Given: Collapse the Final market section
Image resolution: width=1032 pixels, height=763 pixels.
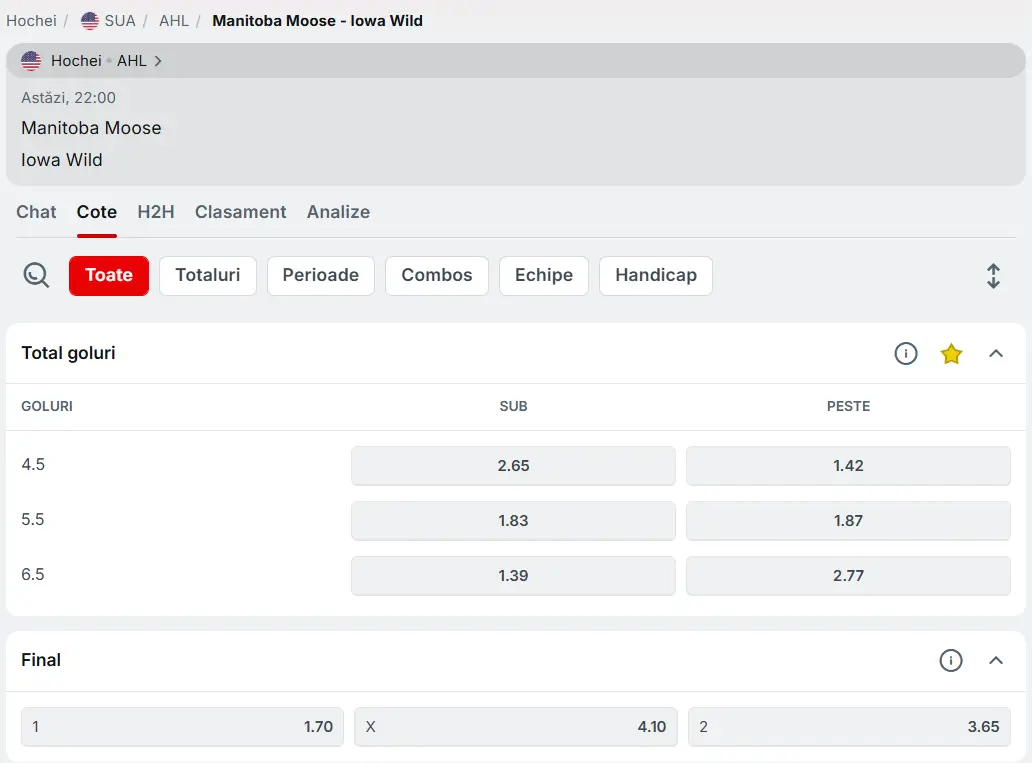Looking at the screenshot, I should point(996,660).
